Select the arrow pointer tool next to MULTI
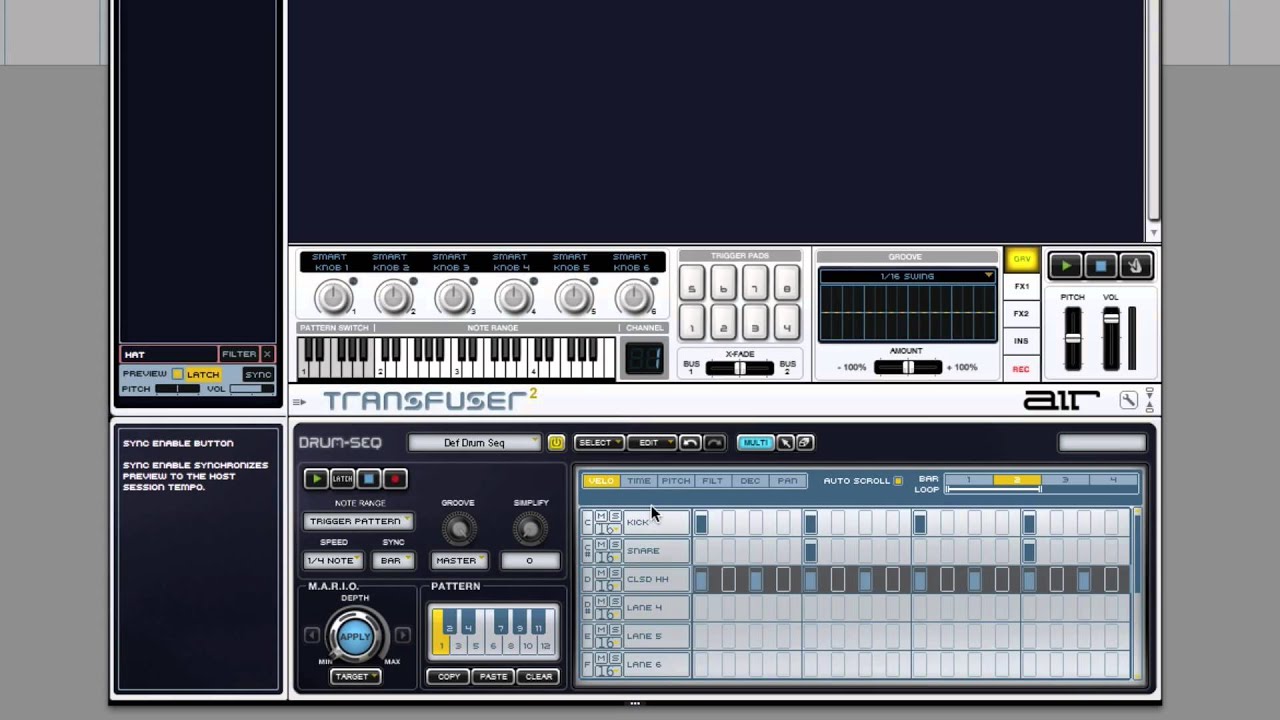 point(785,443)
